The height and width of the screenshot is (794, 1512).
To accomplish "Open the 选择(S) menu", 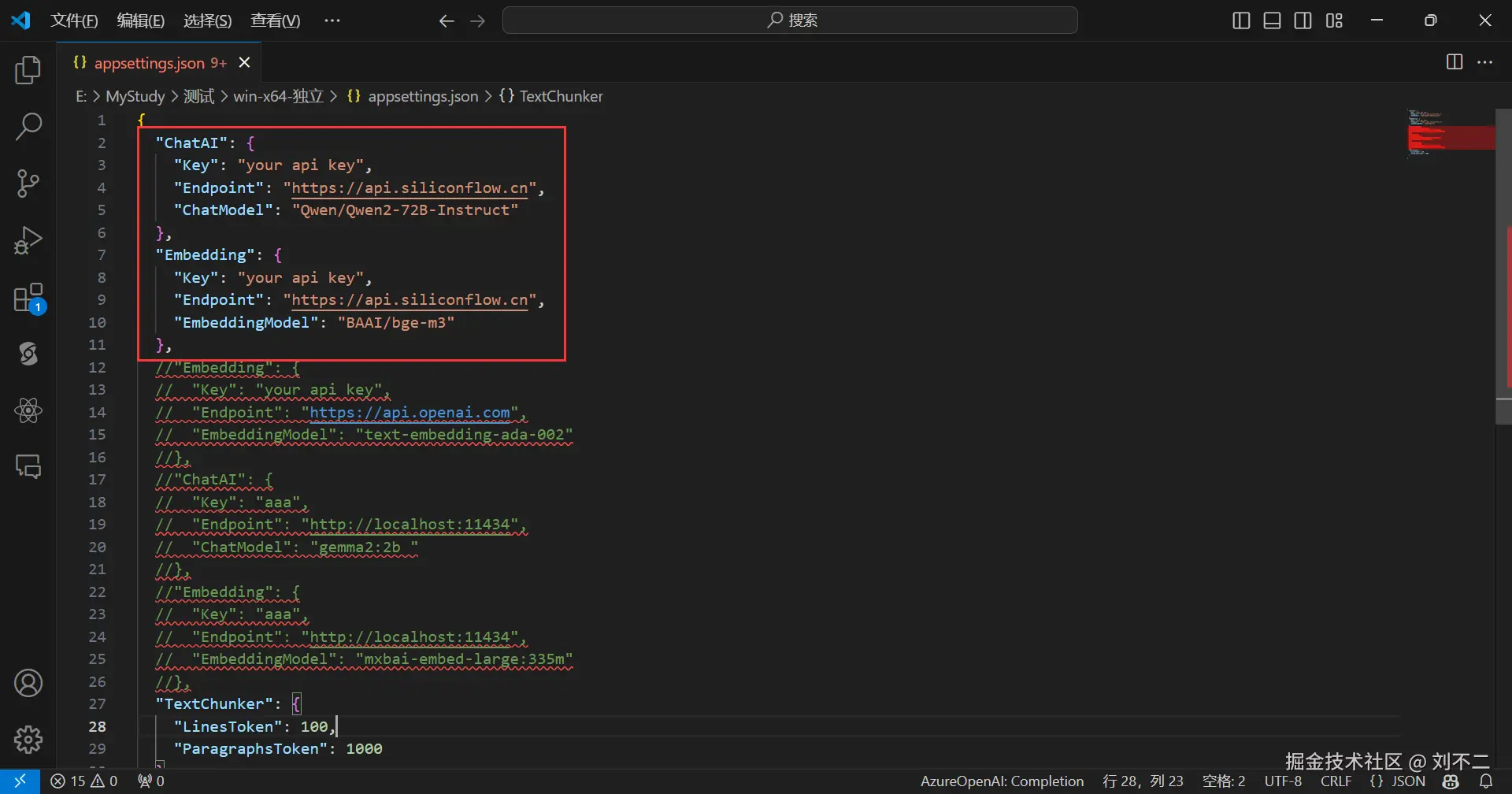I will tap(208, 20).
